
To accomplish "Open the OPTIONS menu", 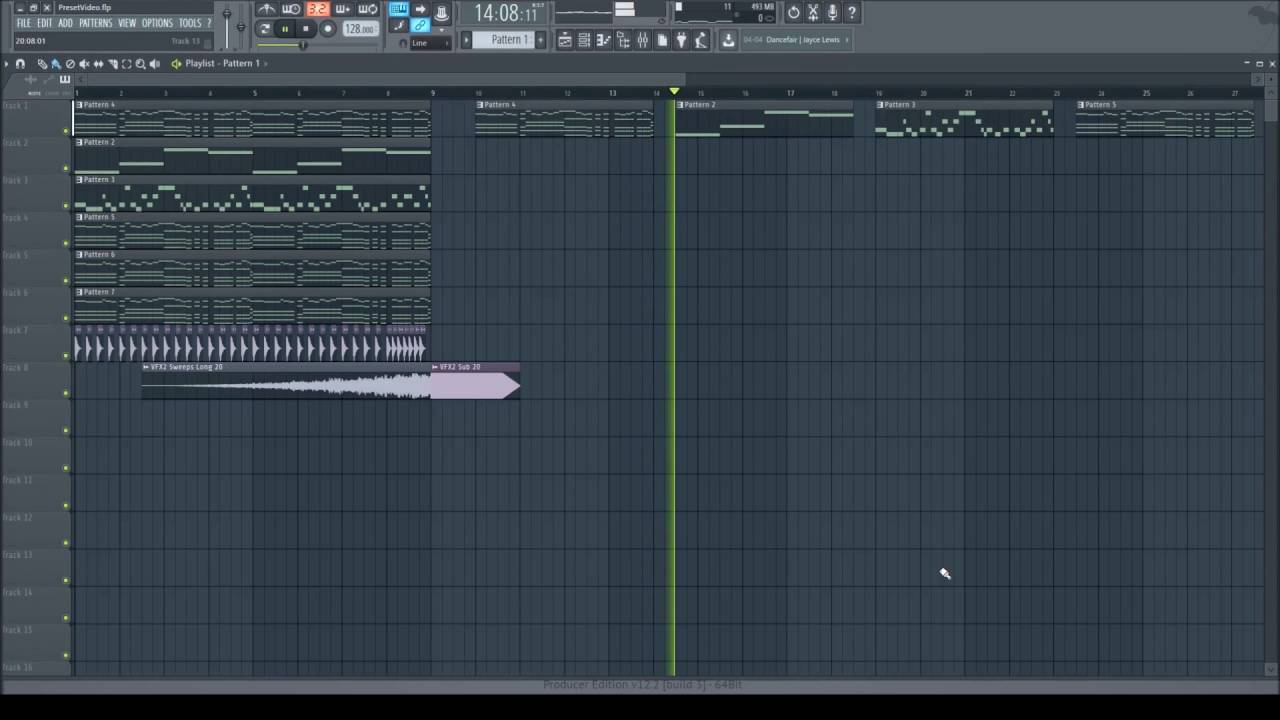I will [x=157, y=23].
